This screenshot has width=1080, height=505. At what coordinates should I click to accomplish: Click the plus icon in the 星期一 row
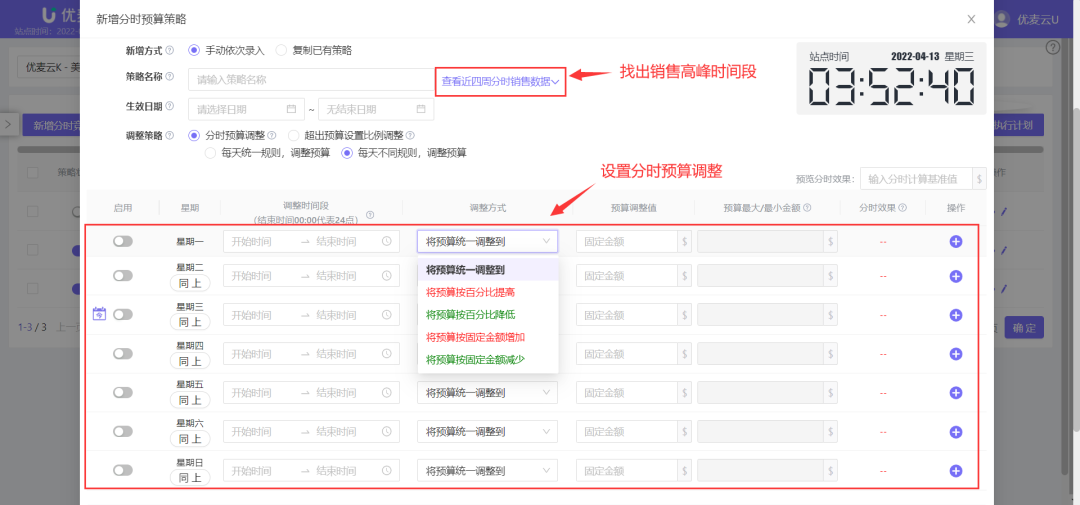coord(955,241)
